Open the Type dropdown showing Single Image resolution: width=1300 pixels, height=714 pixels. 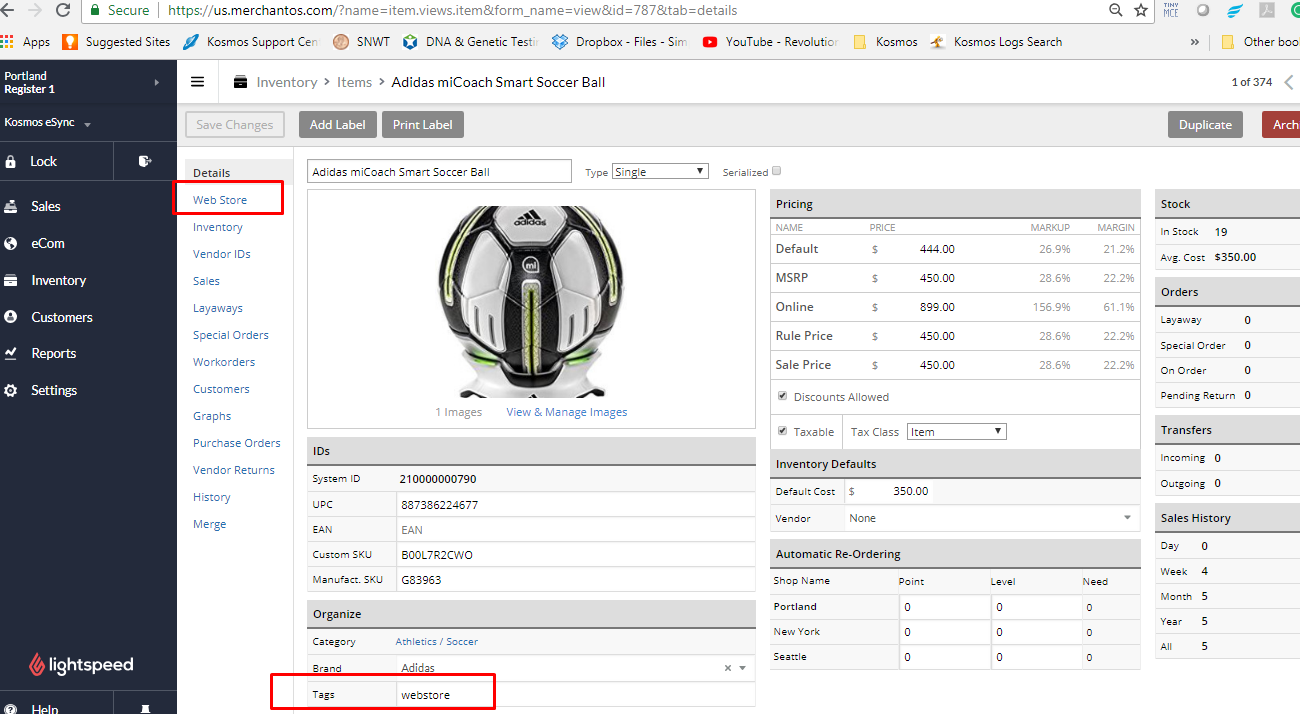tap(660, 171)
